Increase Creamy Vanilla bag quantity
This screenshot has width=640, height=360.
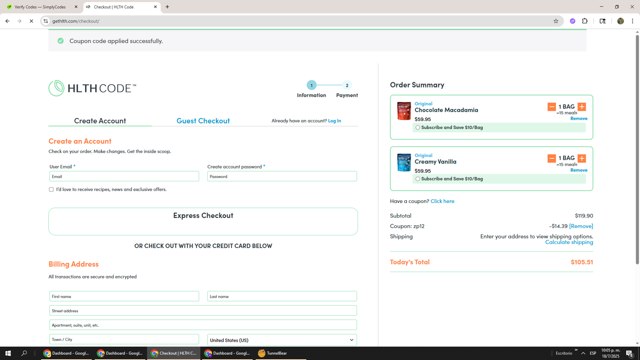coord(582,158)
